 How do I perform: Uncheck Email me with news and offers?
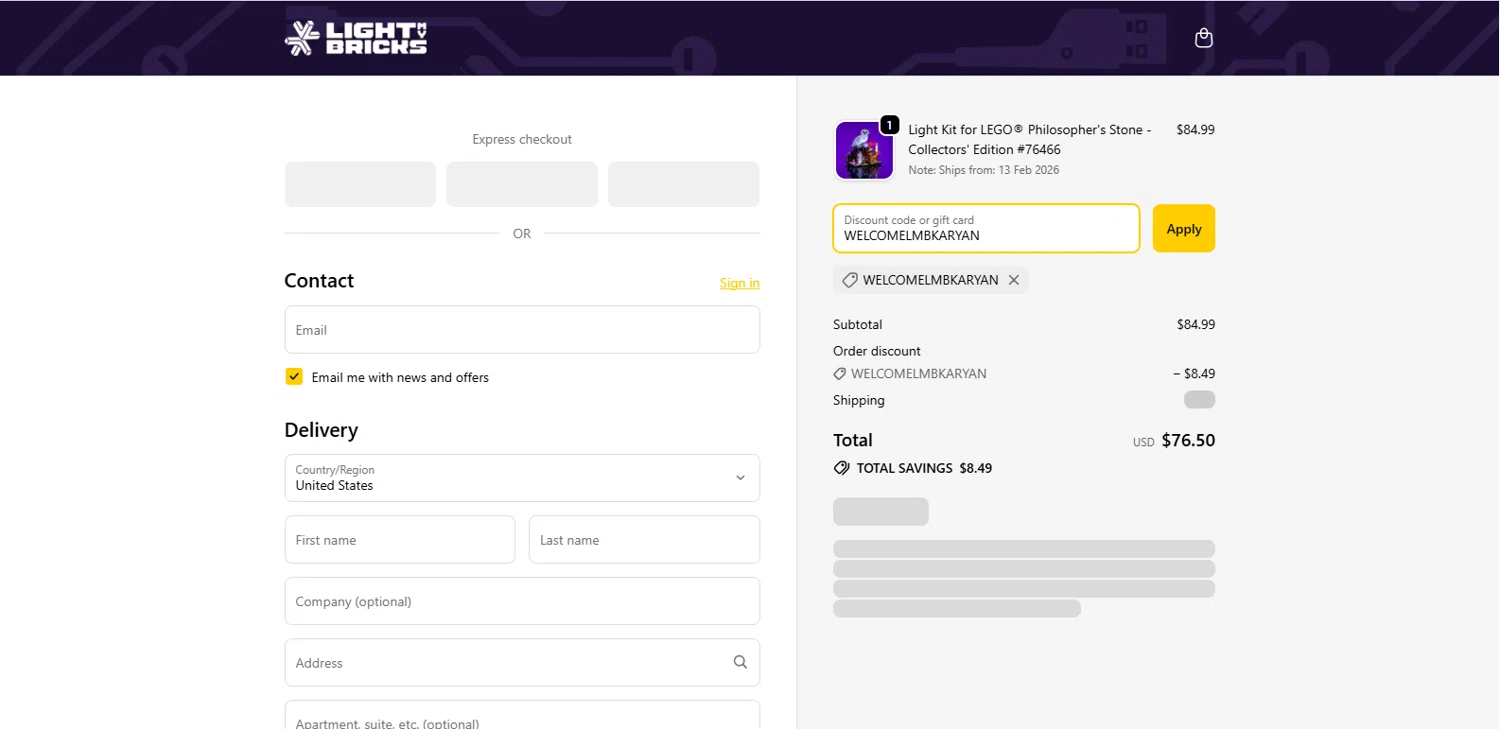pyautogui.click(x=294, y=377)
